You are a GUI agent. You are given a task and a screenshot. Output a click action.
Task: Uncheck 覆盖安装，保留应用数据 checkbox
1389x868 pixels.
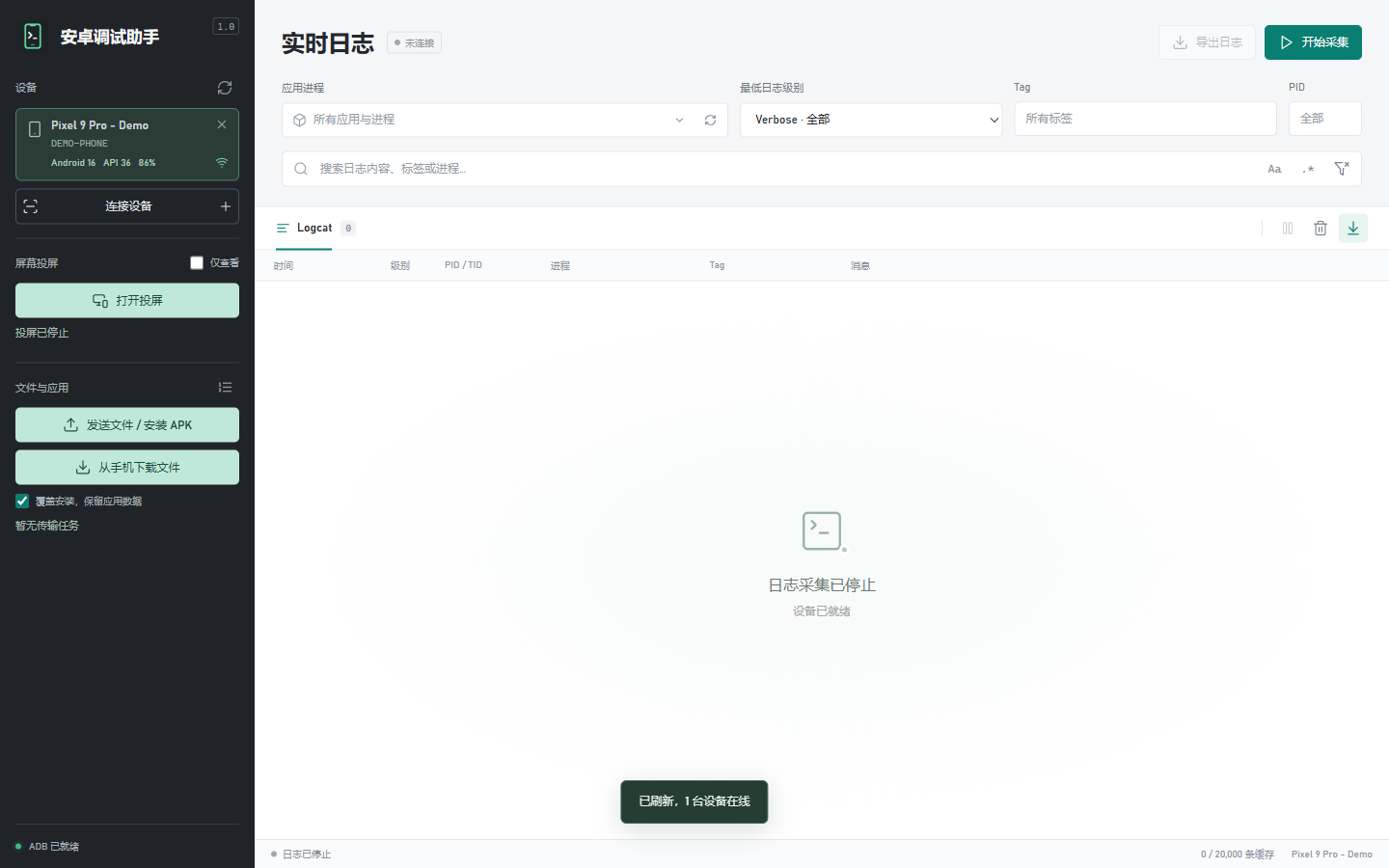[22, 501]
